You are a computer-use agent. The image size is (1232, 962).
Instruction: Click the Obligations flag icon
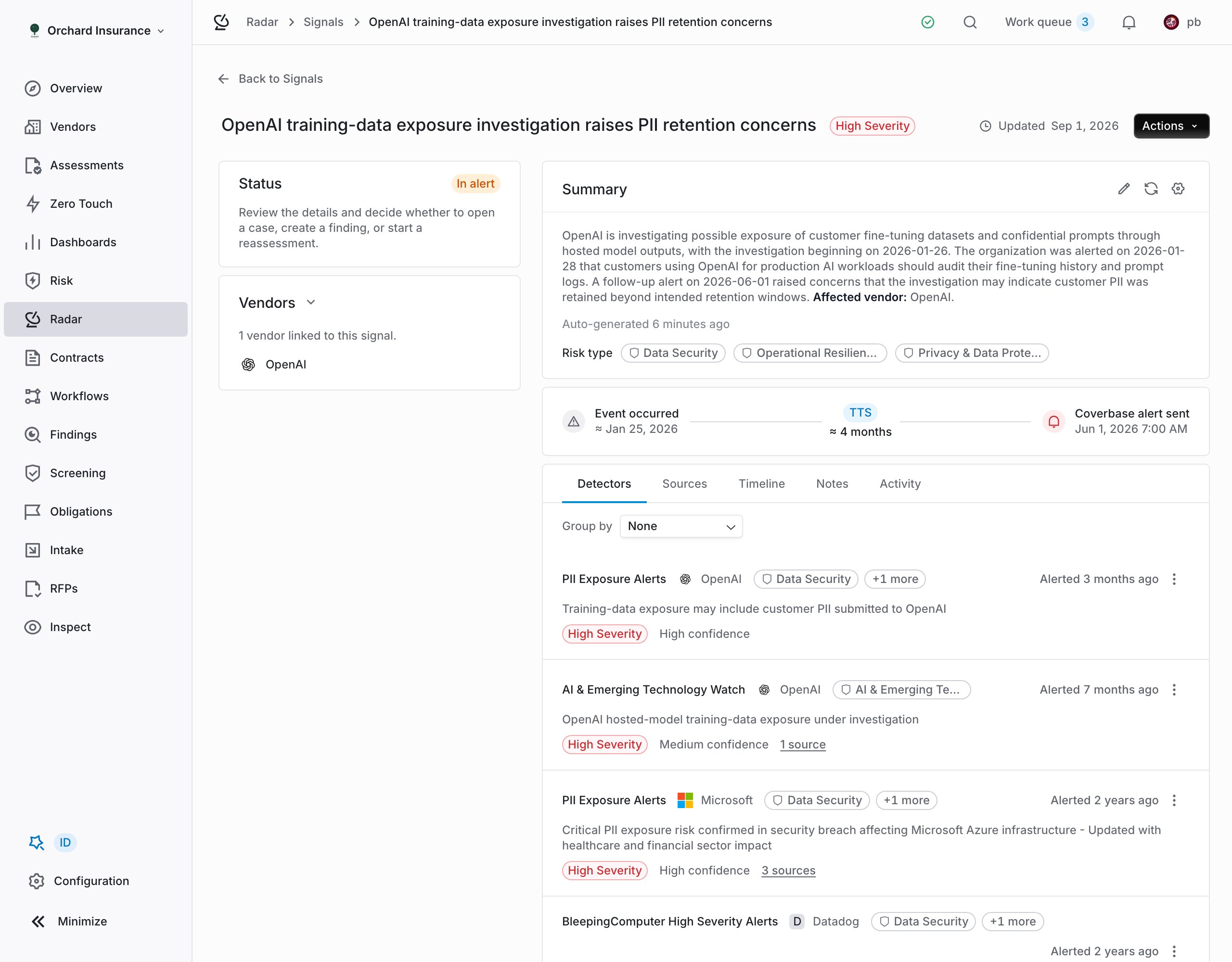[x=33, y=511]
